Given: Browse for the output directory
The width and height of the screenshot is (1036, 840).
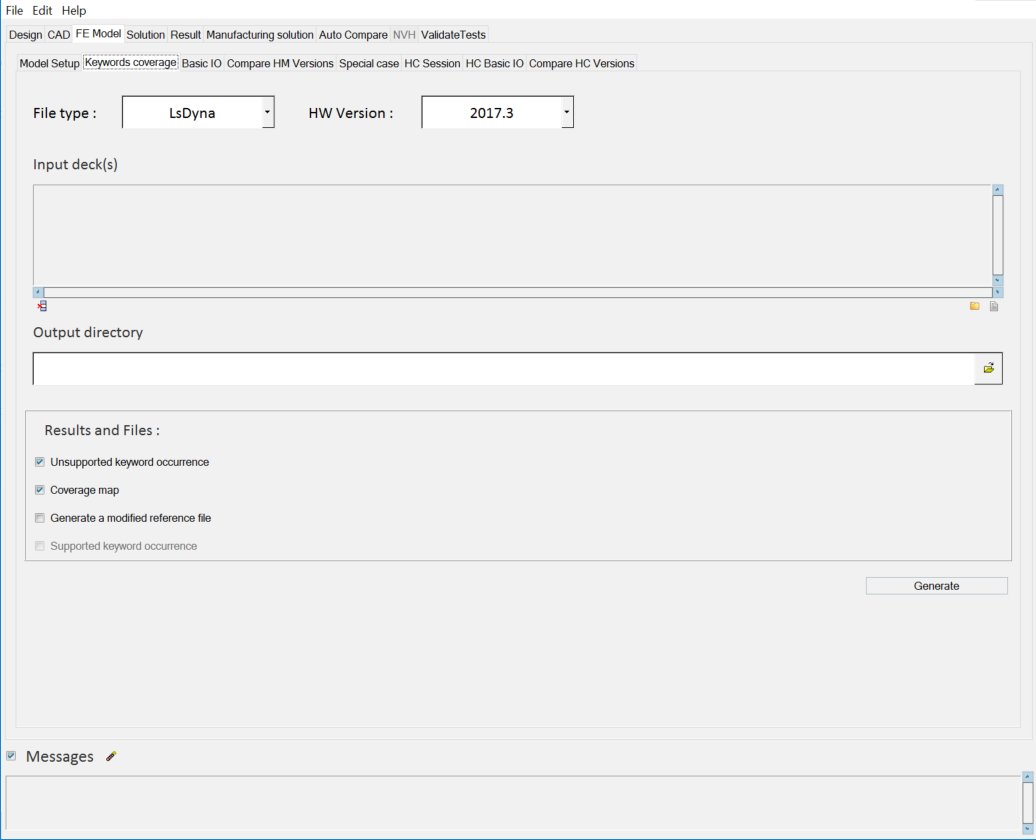Looking at the screenshot, I should tap(988, 368).
